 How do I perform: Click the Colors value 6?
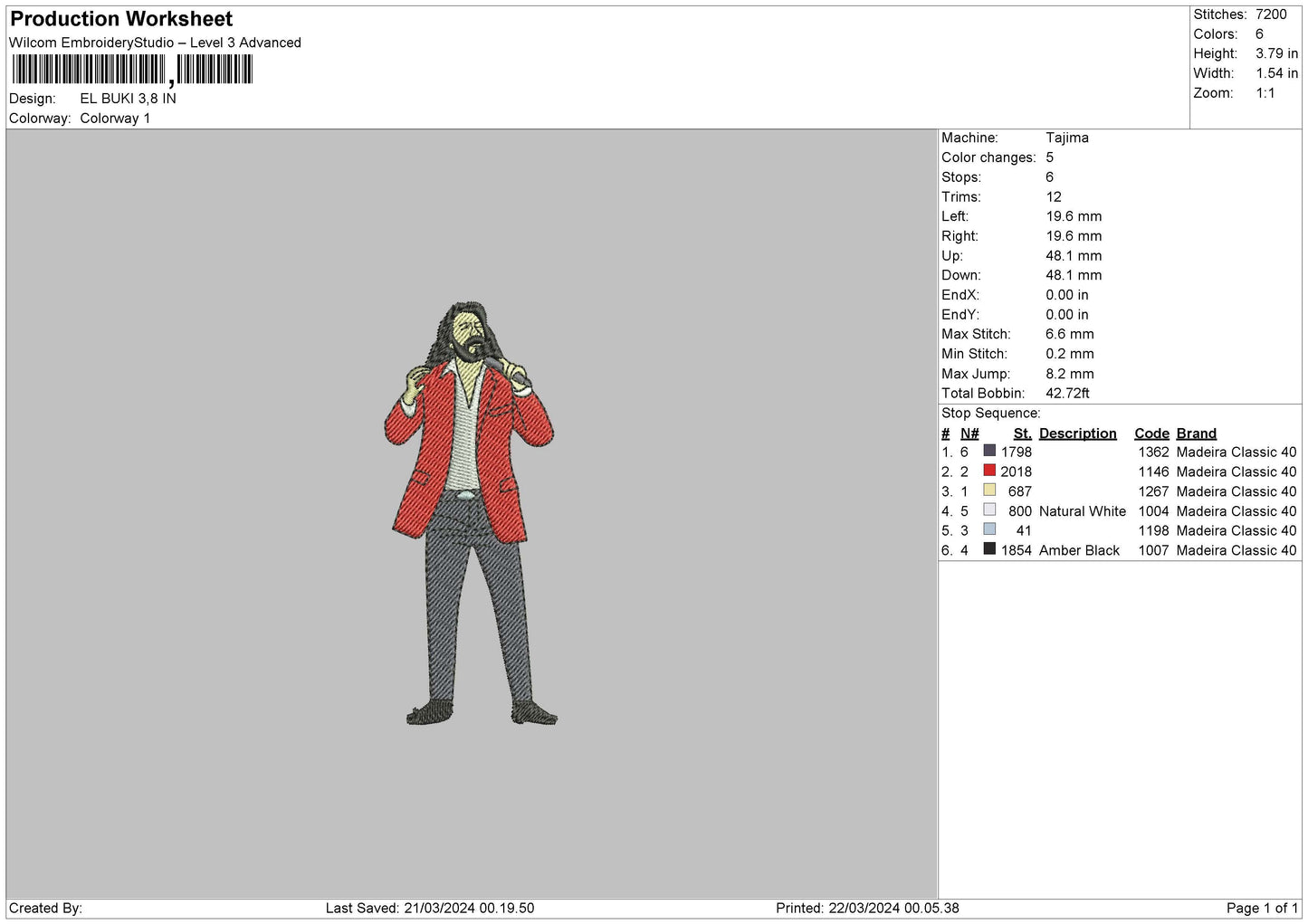(x=1259, y=34)
